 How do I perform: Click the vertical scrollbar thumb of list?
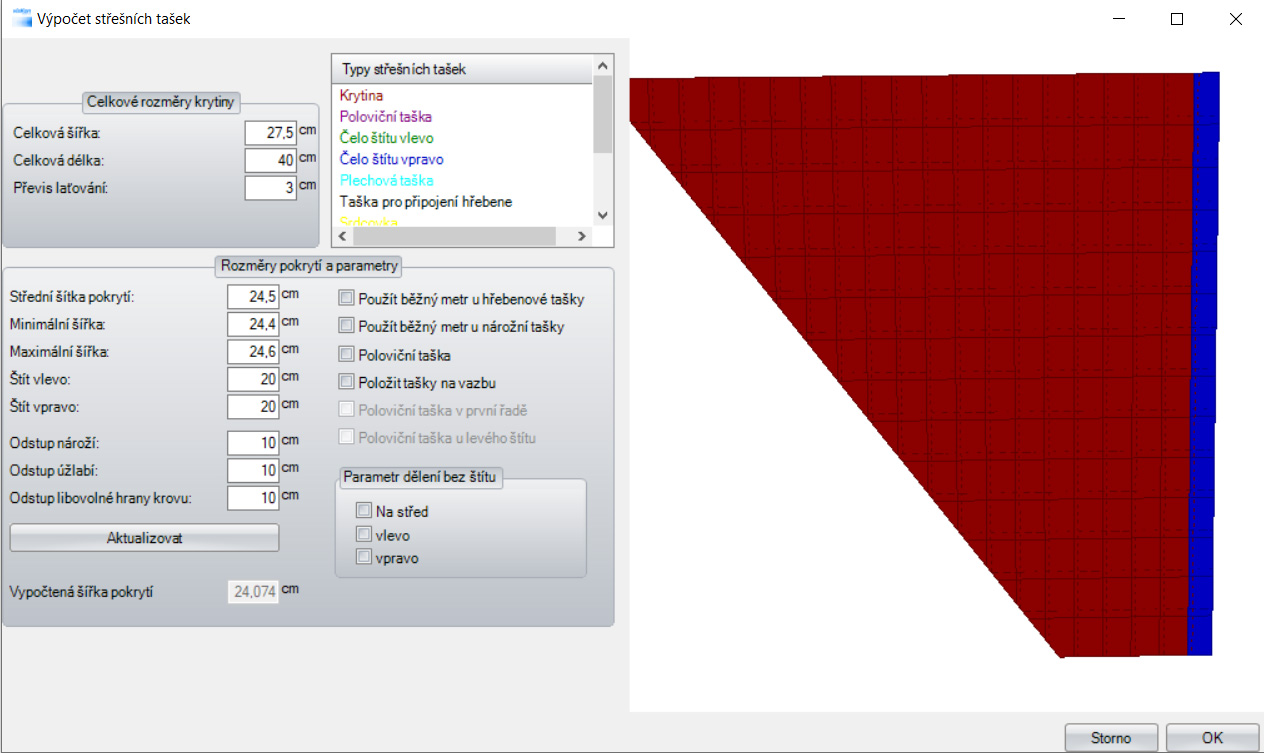(602, 113)
